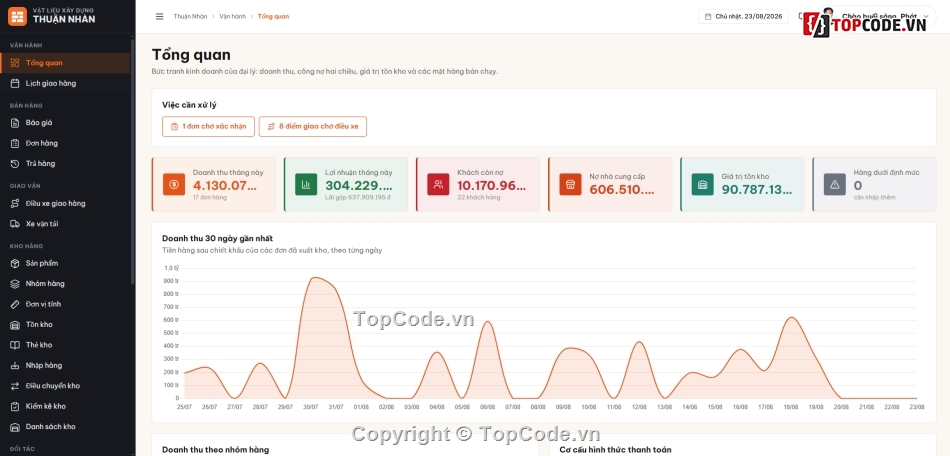Select the Xe vận tải truck icon
This screenshot has height=456, width=950.
pos(15,224)
